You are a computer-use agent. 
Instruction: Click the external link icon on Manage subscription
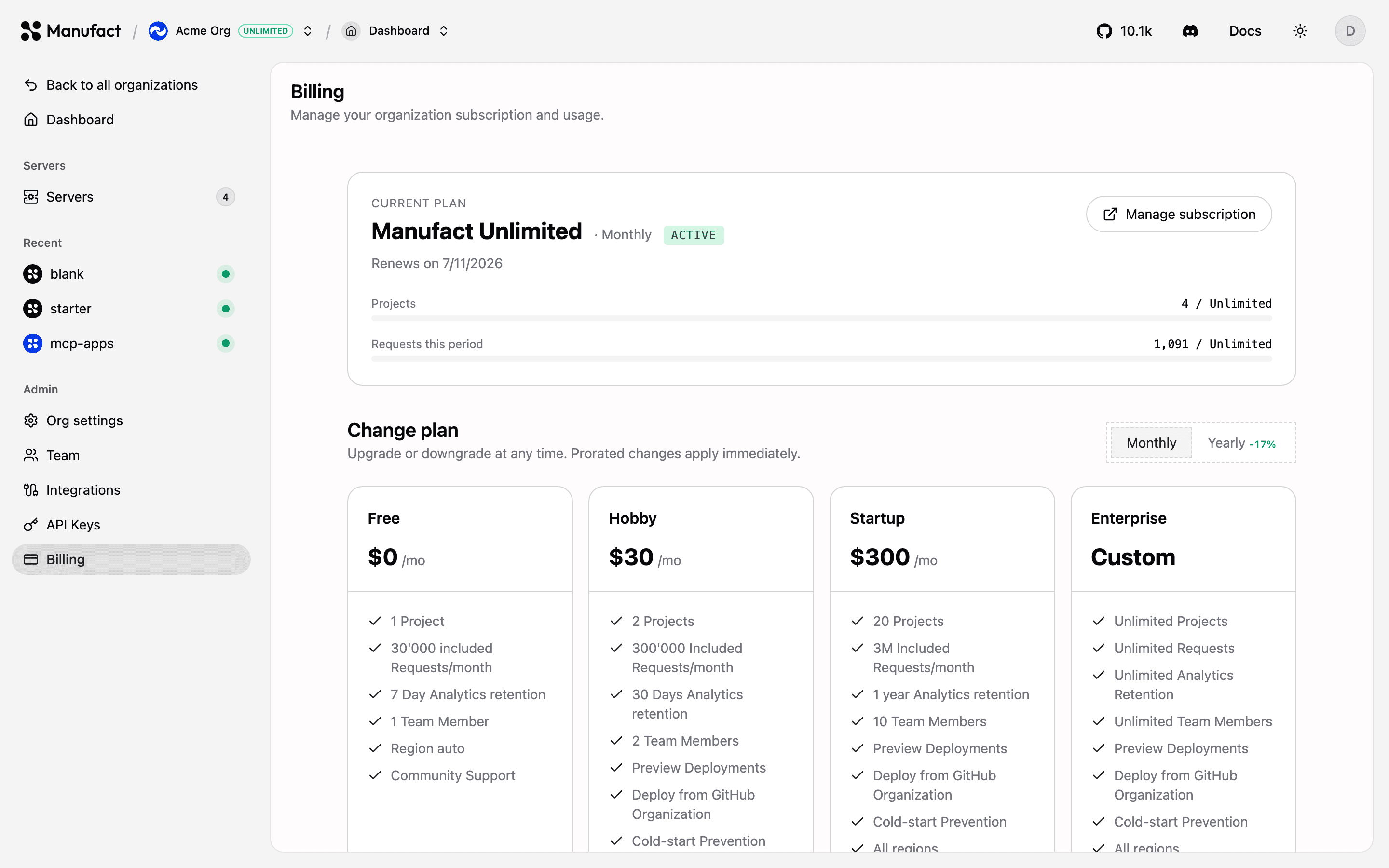[x=1110, y=214]
